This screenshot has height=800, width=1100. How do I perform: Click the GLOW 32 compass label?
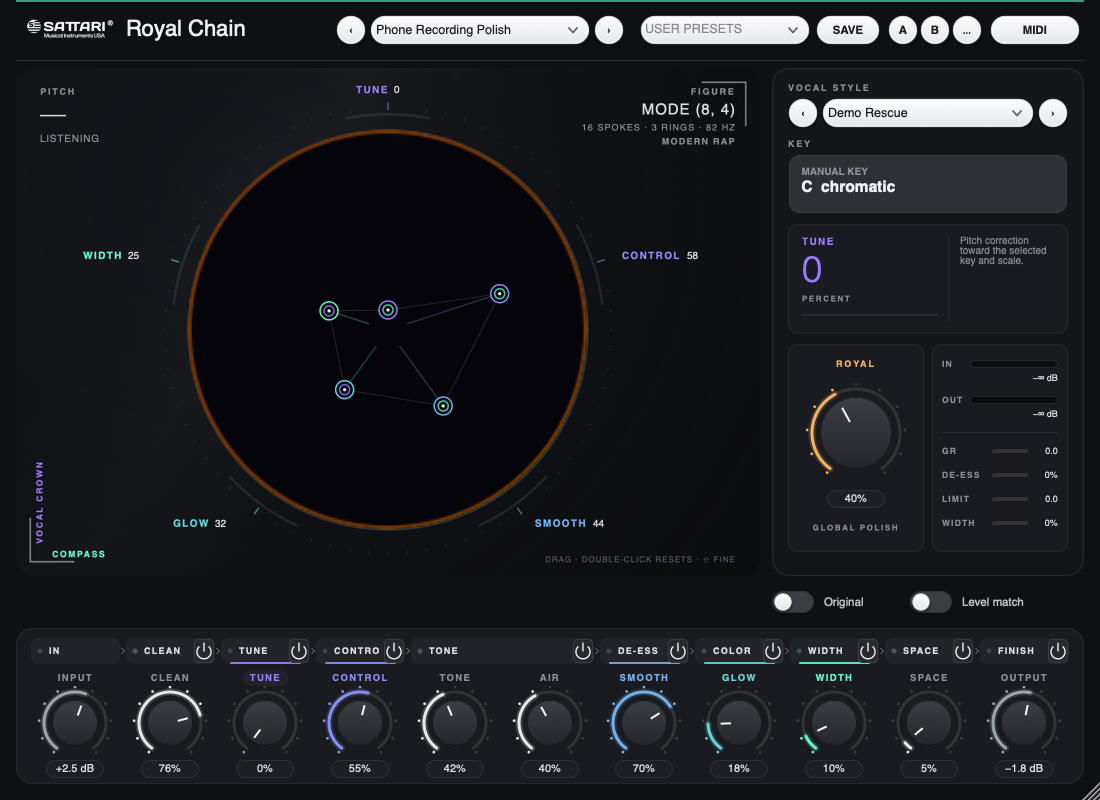tap(199, 524)
